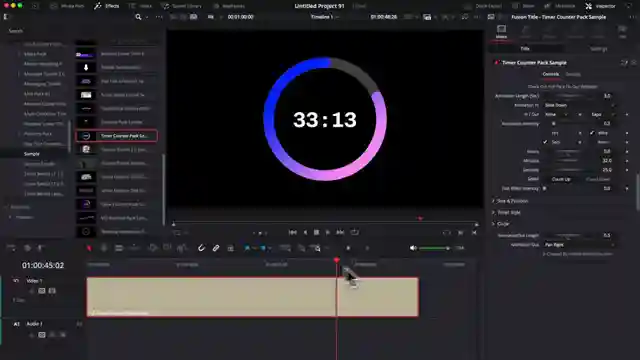Toggle the Inspector panel
Image resolution: width=640 pixels, height=360 pixels.
coord(600,6)
